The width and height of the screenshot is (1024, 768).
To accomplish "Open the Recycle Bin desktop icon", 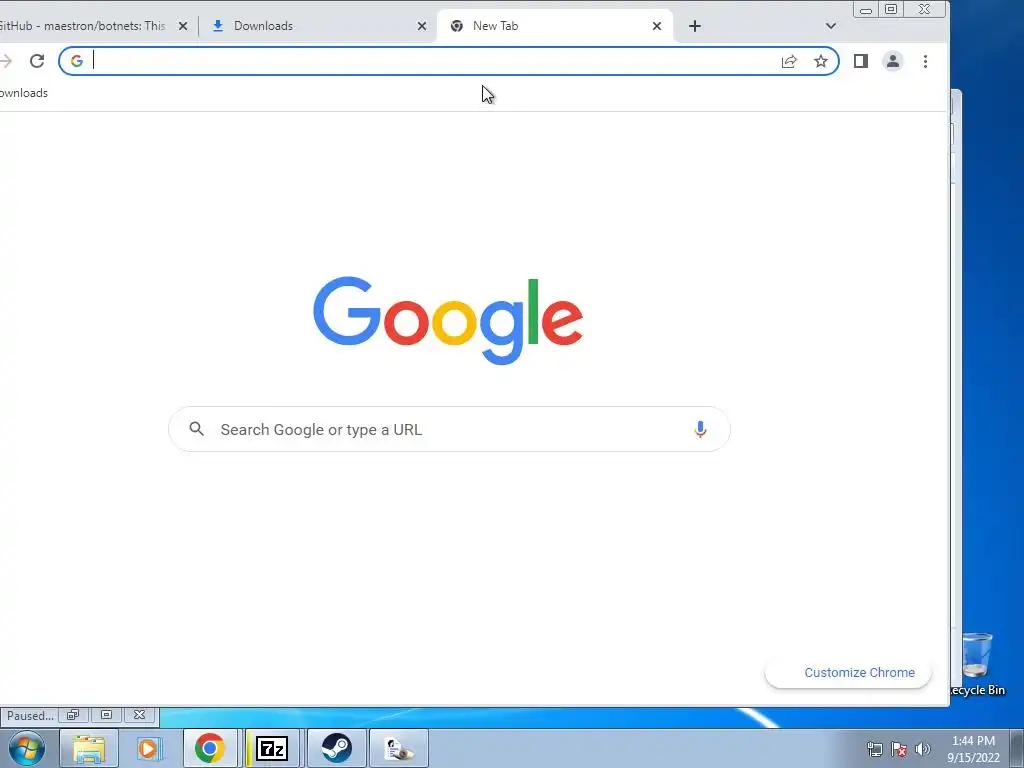I will pos(977,665).
